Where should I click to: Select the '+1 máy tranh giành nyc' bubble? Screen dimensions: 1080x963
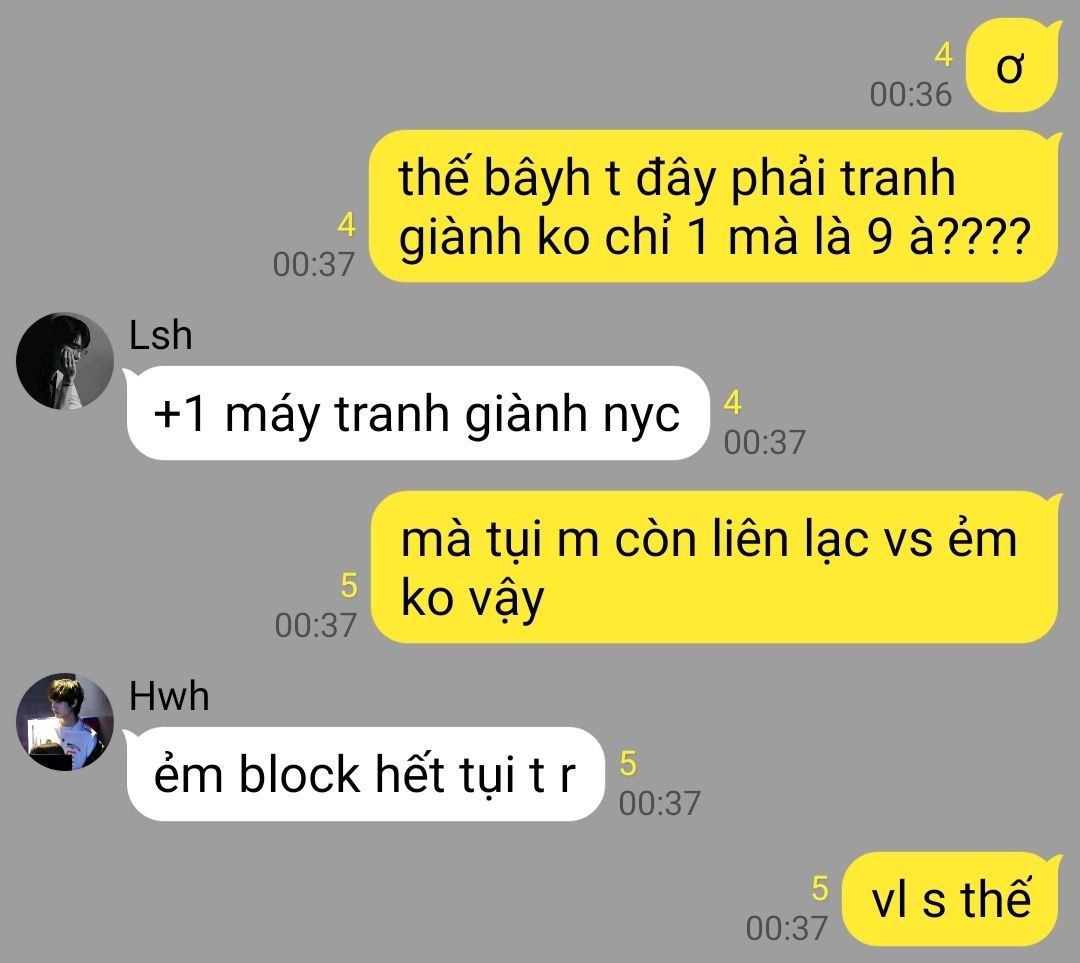pos(418,413)
